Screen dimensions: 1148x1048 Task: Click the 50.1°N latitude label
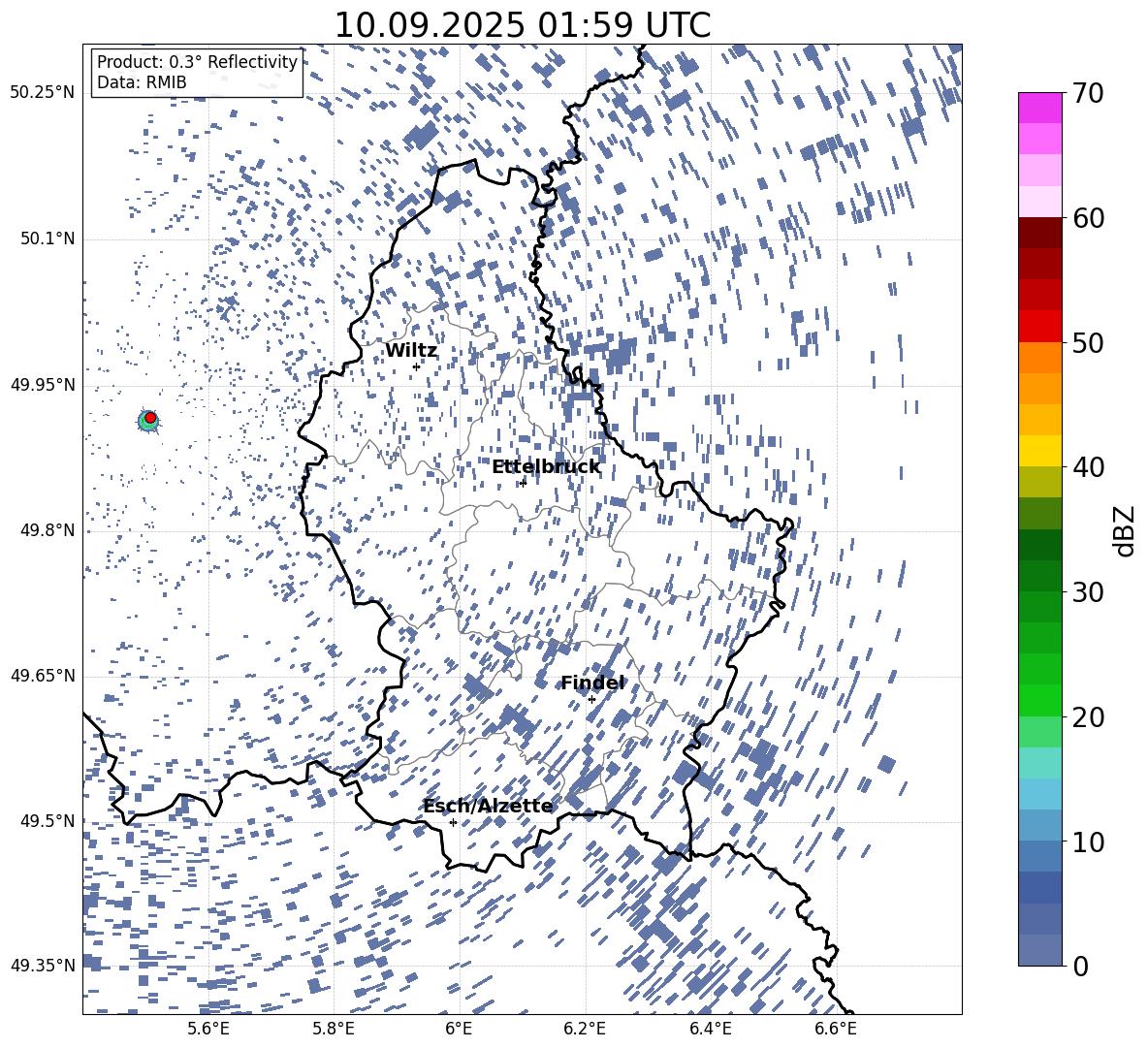48,238
